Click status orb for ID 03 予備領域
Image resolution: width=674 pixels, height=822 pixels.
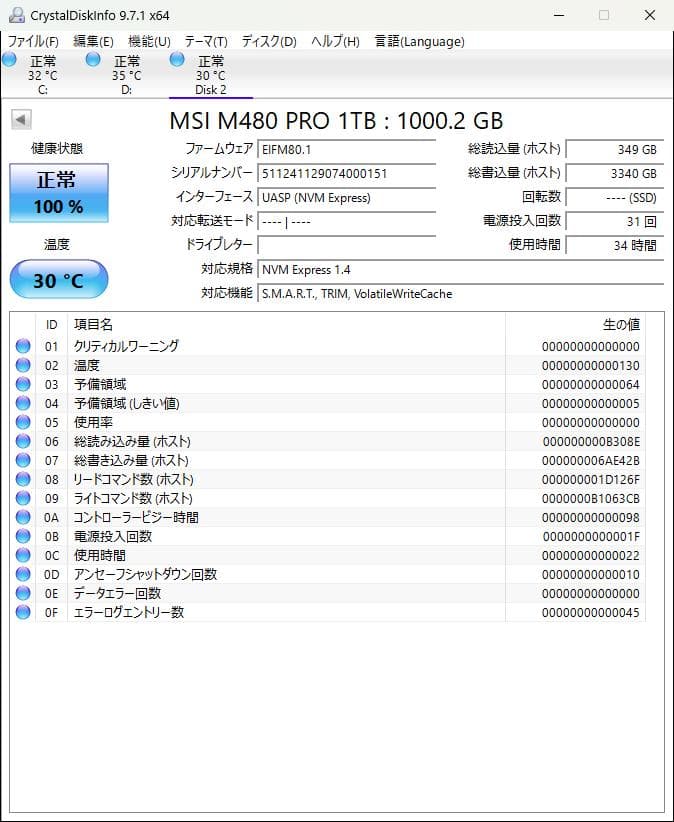[23, 384]
